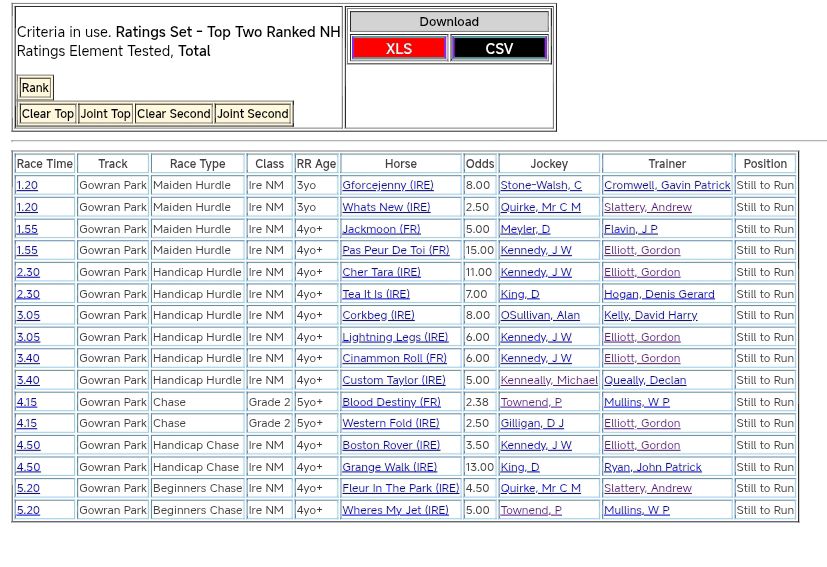Open horse Gforcejenny (IRE) link
This screenshot has width=827, height=567.
(x=387, y=186)
